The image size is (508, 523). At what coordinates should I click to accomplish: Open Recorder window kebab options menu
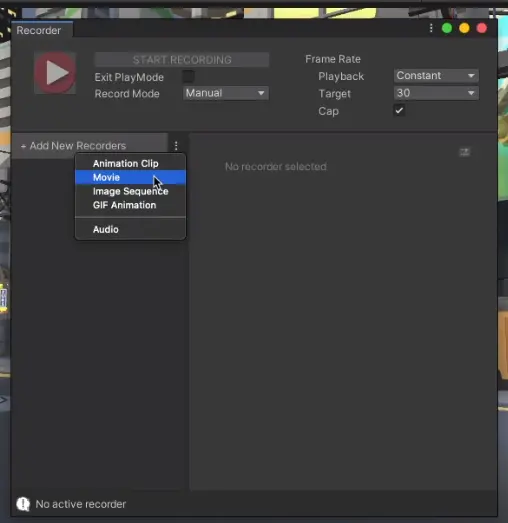431,28
